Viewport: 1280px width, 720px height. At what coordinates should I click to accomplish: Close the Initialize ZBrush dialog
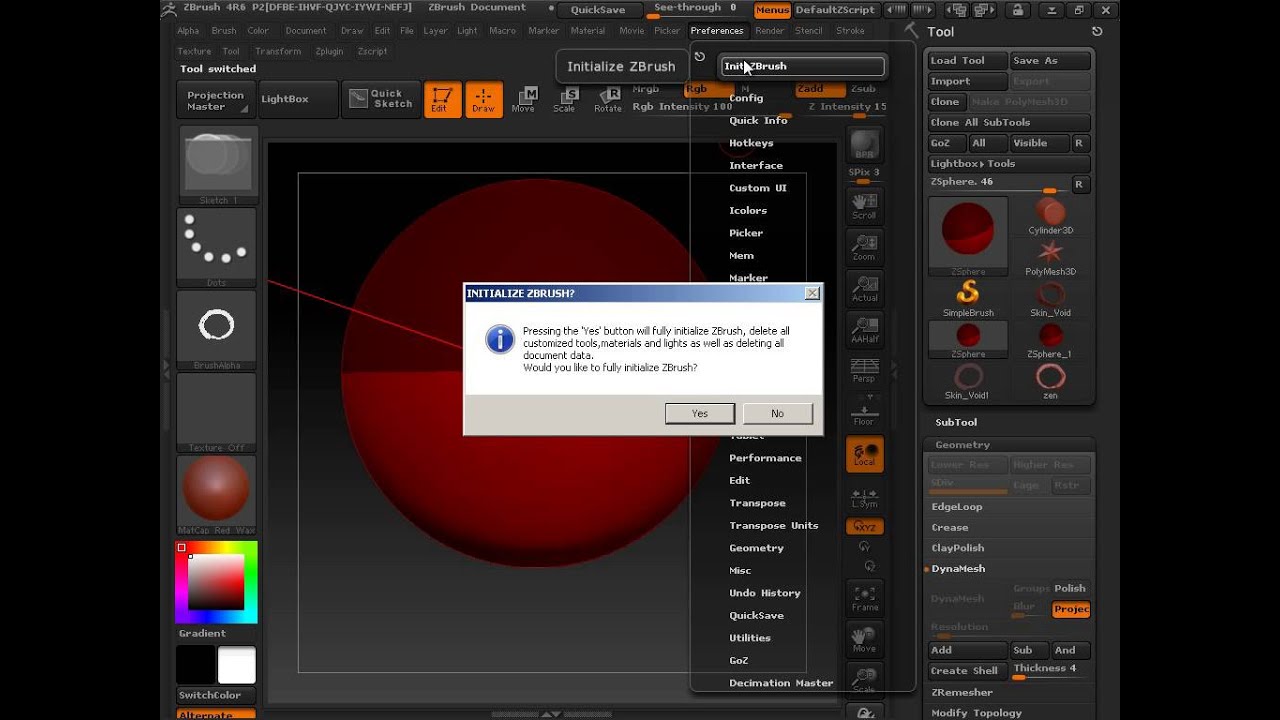(812, 293)
